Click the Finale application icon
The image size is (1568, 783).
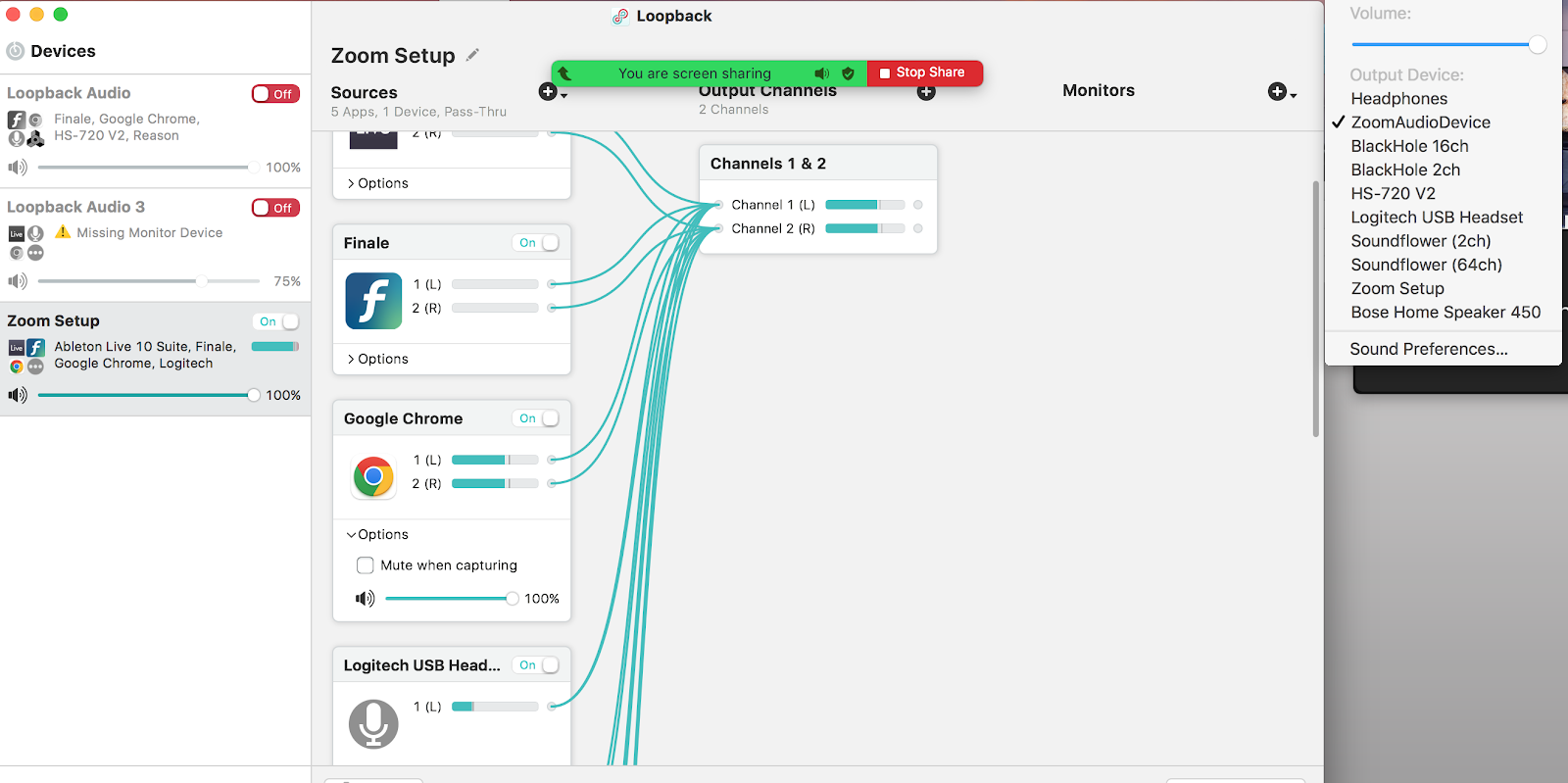click(373, 301)
